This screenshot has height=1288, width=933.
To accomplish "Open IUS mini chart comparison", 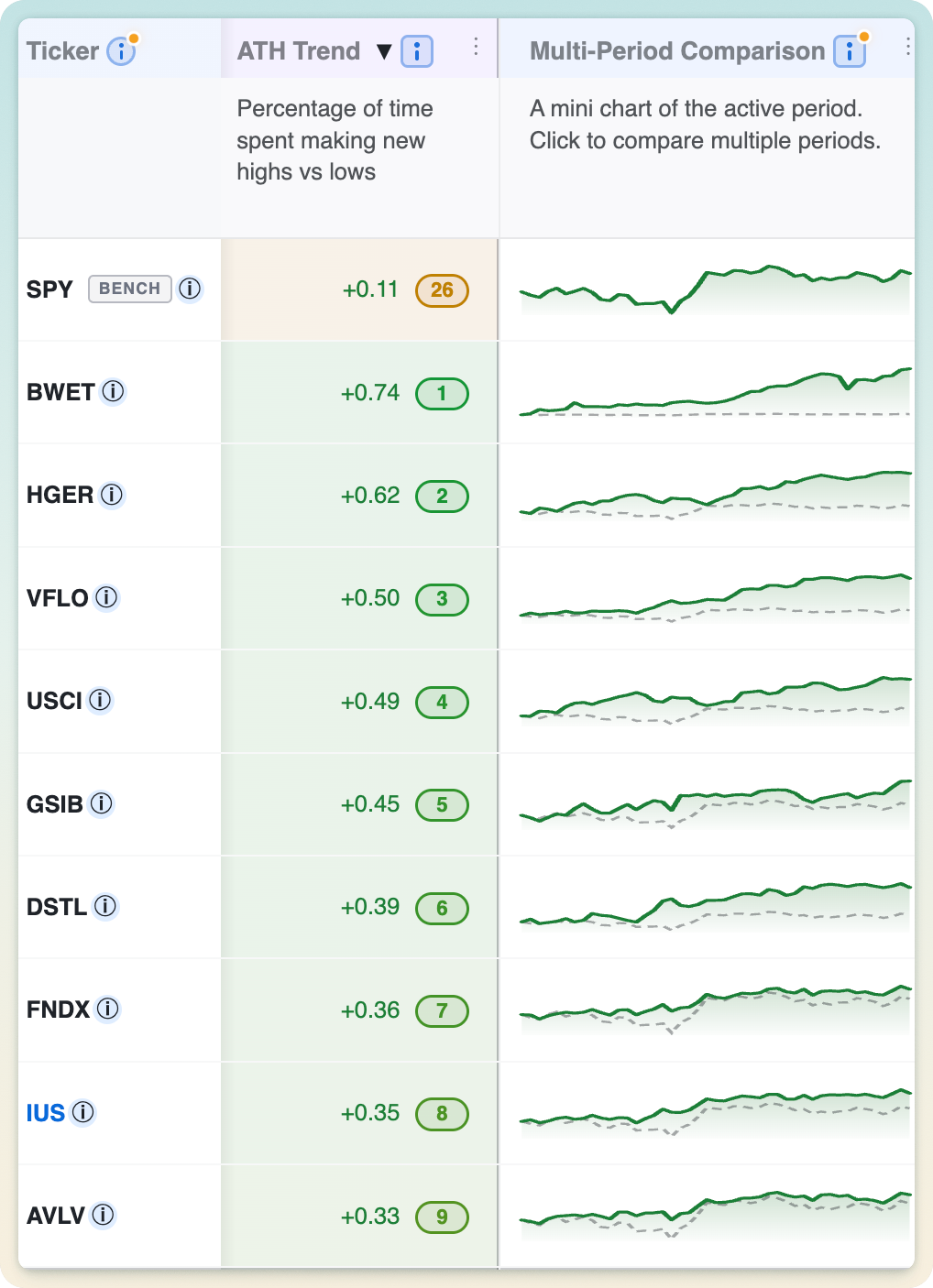I will pos(716,1113).
